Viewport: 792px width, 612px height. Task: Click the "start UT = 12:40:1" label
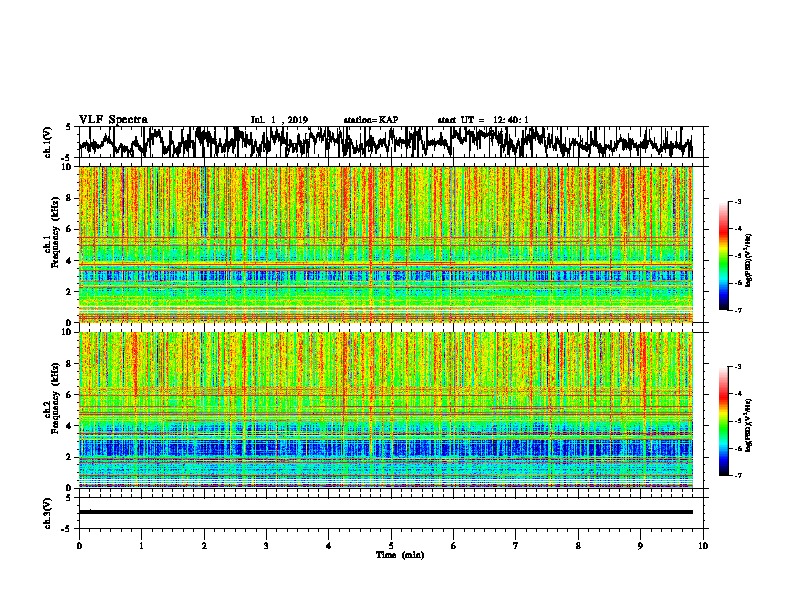coord(483,120)
